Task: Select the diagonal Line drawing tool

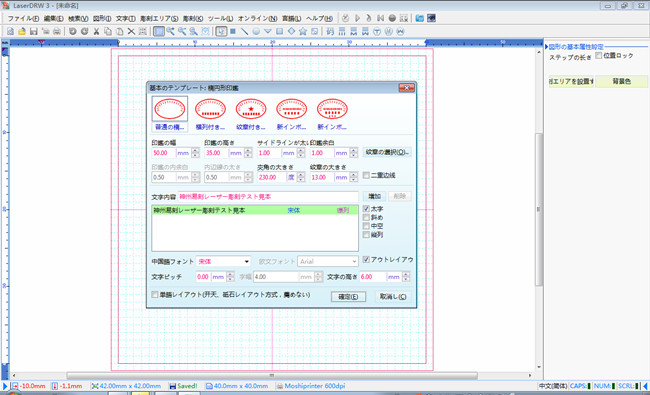Action: [x=245, y=32]
